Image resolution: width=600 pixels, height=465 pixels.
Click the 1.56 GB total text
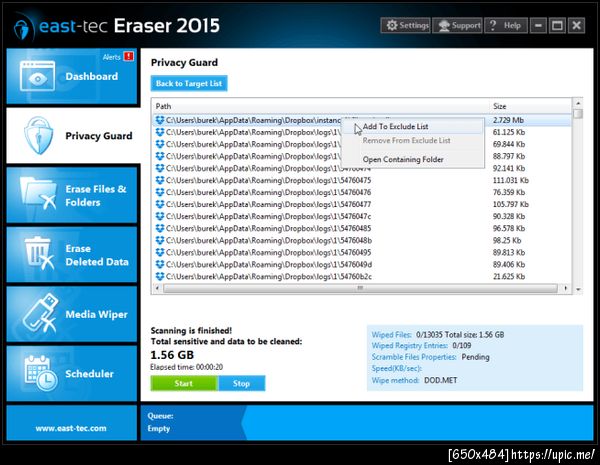tap(172, 355)
